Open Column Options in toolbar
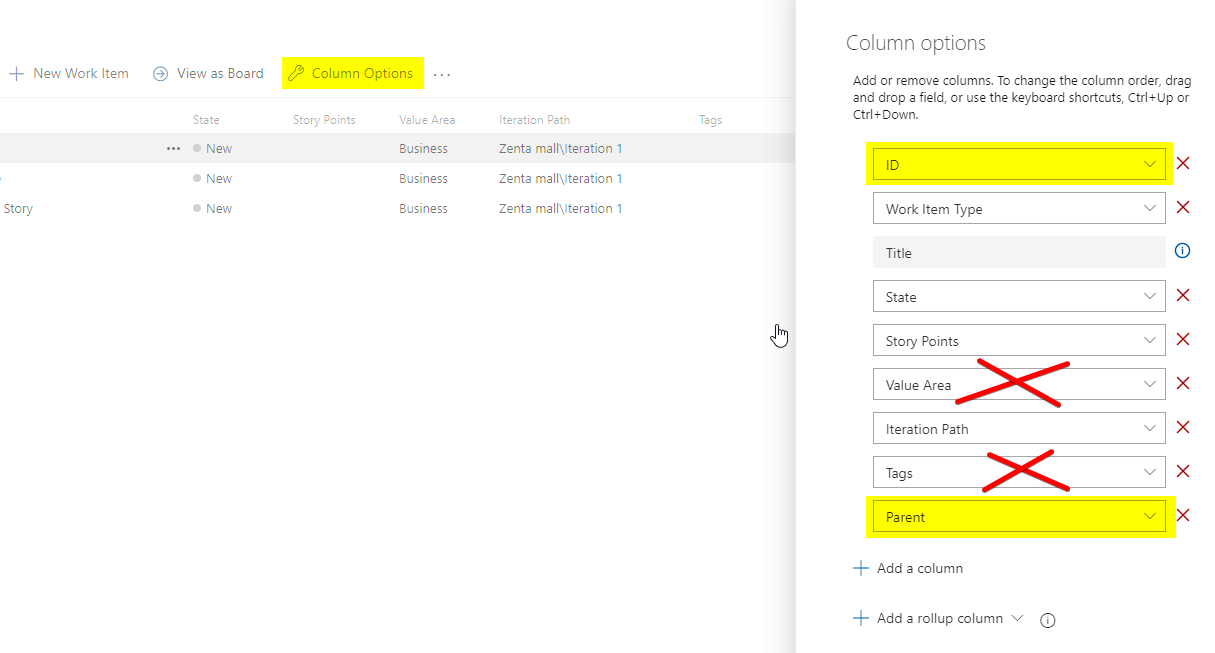 coord(352,73)
